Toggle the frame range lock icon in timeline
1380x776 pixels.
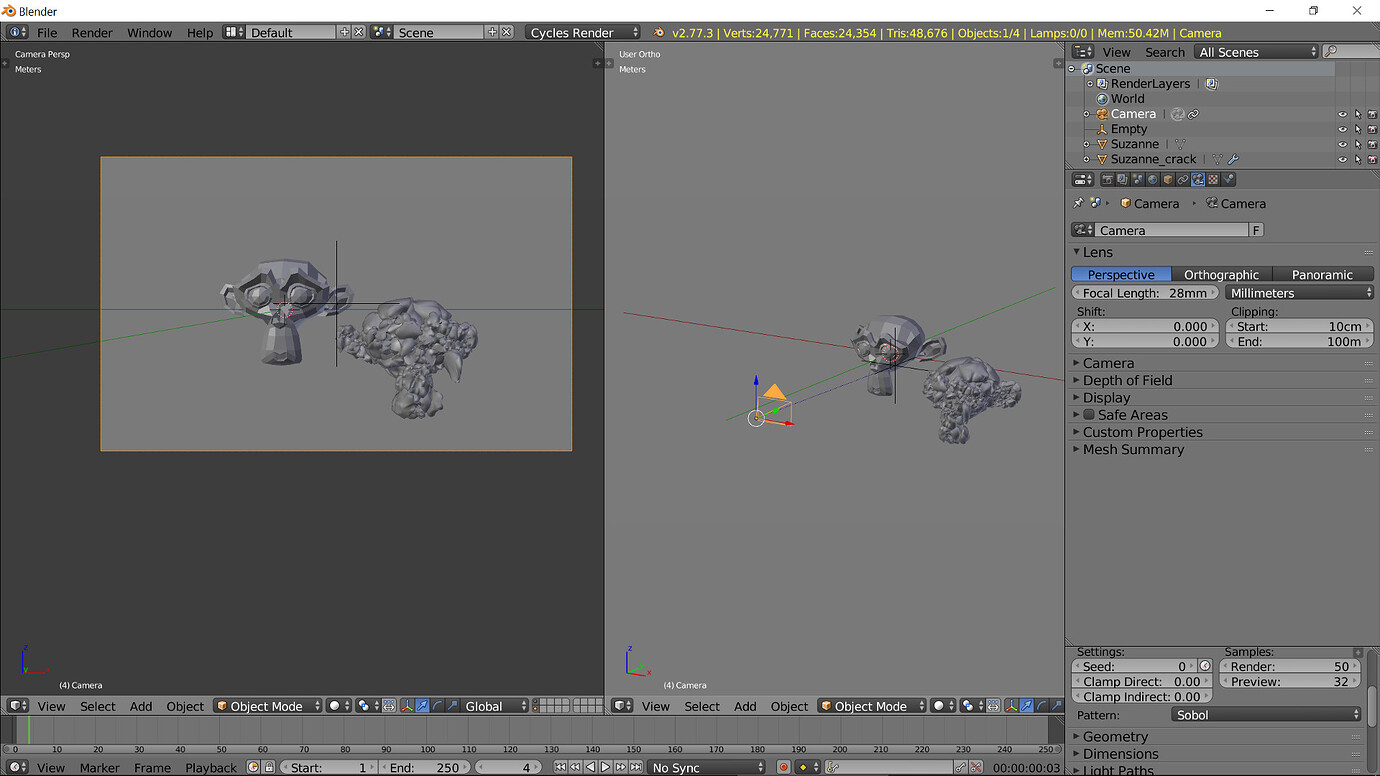[x=269, y=767]
